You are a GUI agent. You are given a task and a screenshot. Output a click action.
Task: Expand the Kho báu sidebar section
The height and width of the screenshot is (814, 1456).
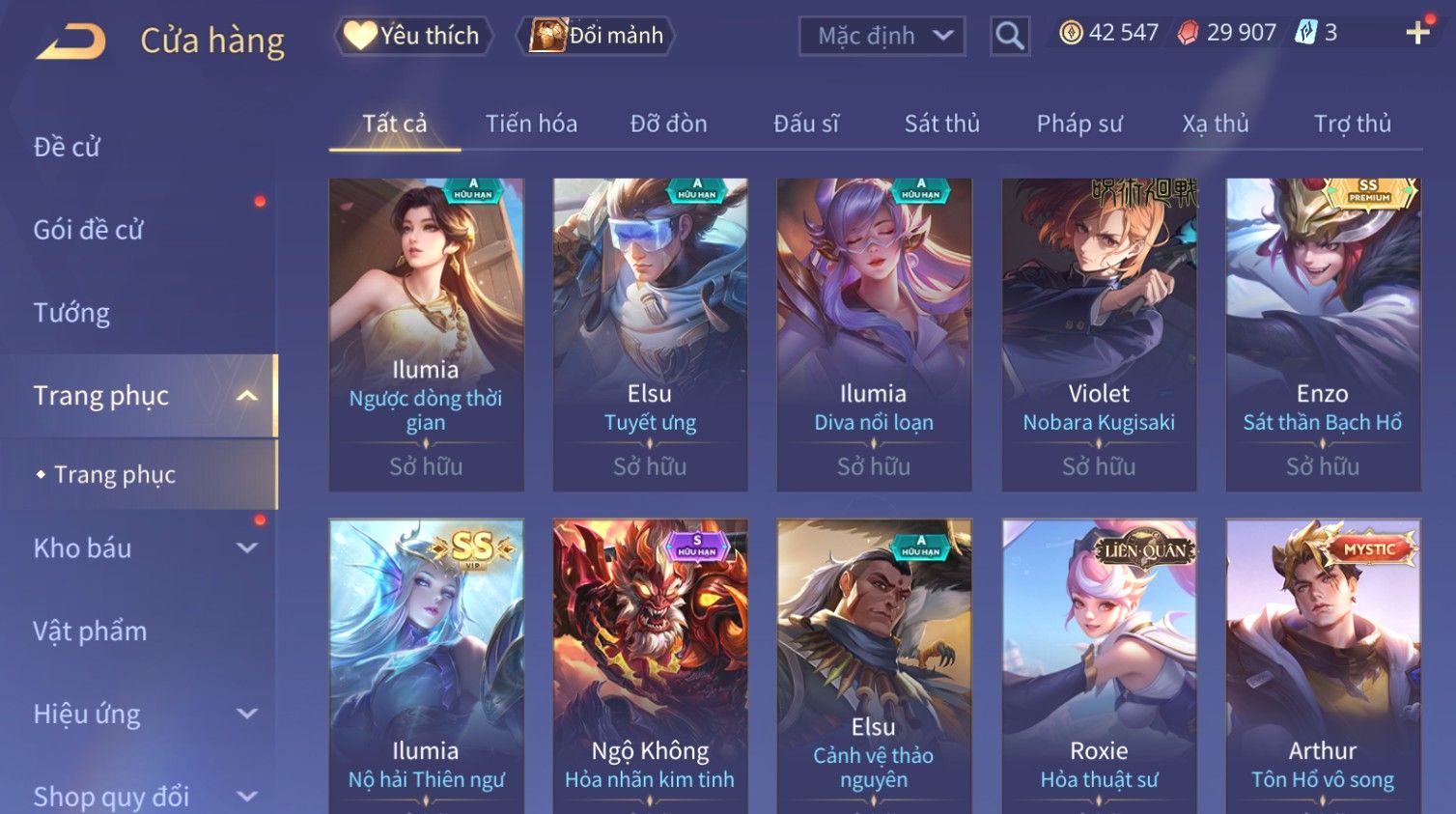point(247,547)
